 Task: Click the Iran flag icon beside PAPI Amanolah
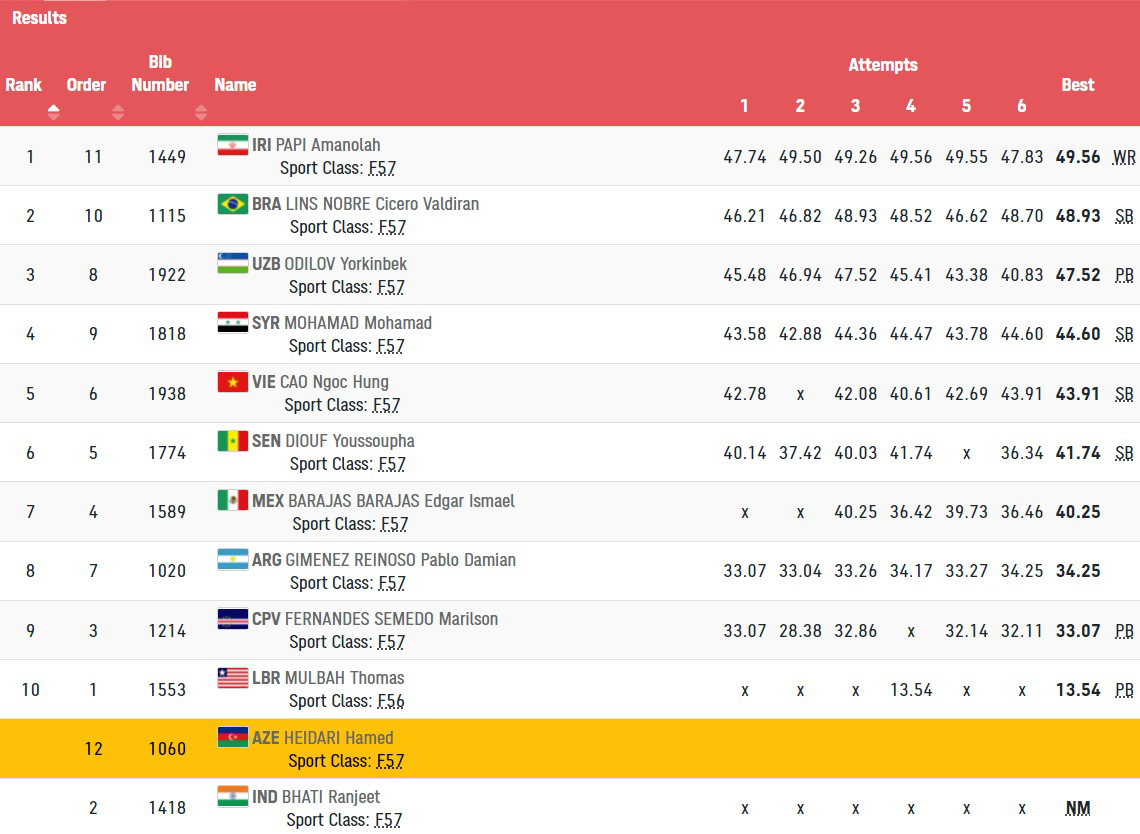(233, 144)
